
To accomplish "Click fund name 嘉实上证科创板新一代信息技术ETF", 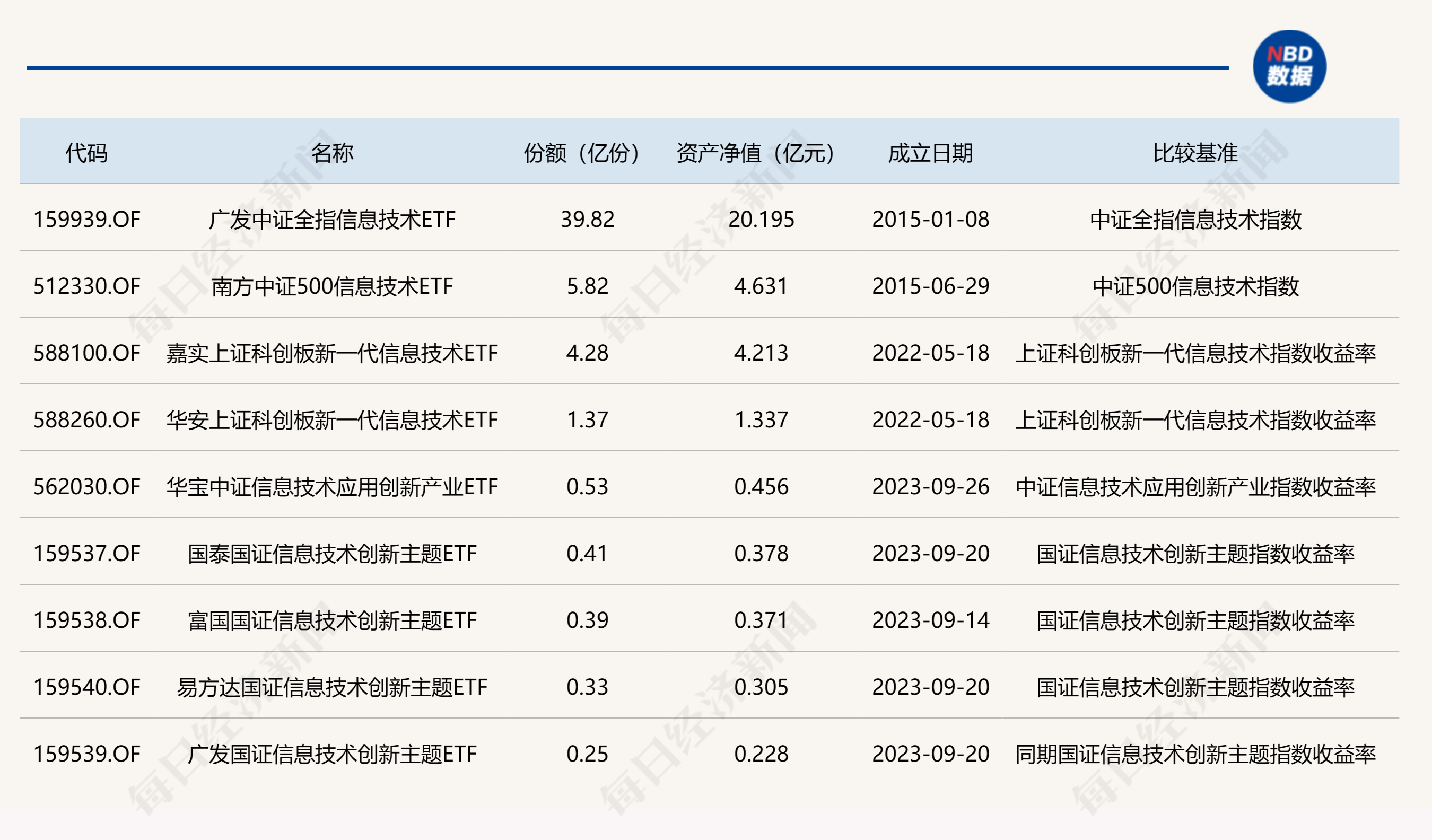I will click(333, 353).
